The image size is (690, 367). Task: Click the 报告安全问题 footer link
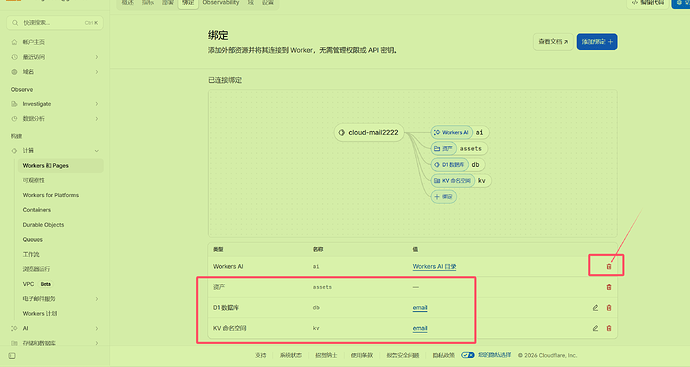[x=403, y=355]
